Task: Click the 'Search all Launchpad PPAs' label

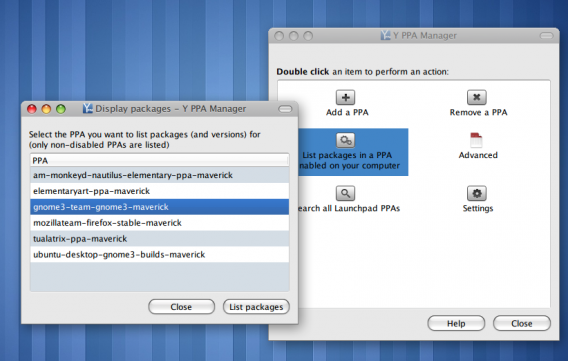Action: tap(348, 209)
